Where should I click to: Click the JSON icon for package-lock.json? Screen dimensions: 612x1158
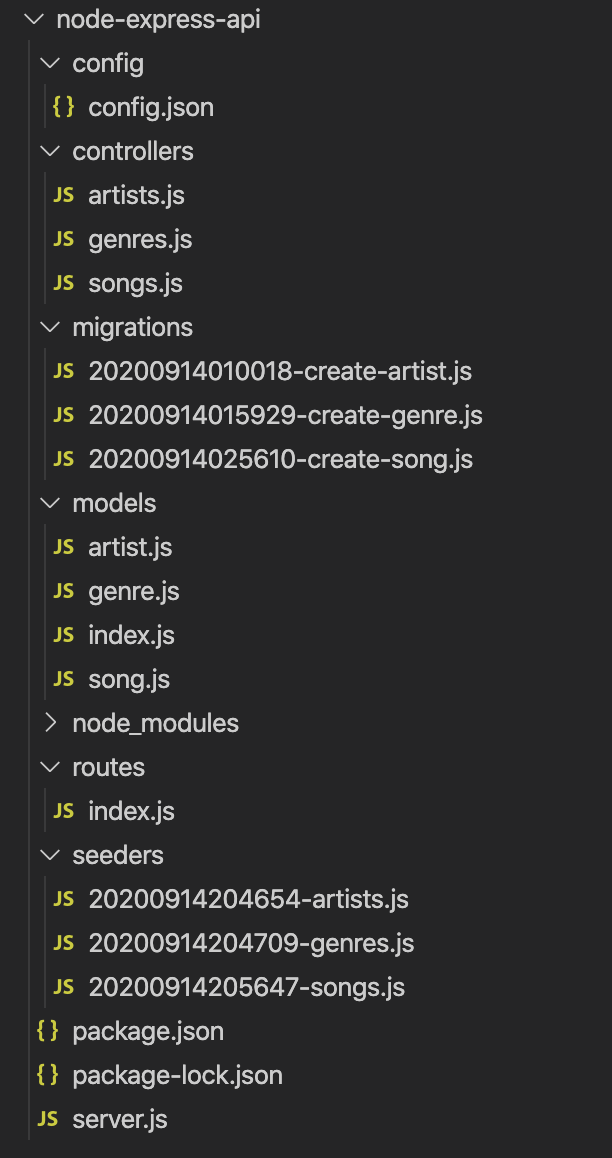[47, 1075]
